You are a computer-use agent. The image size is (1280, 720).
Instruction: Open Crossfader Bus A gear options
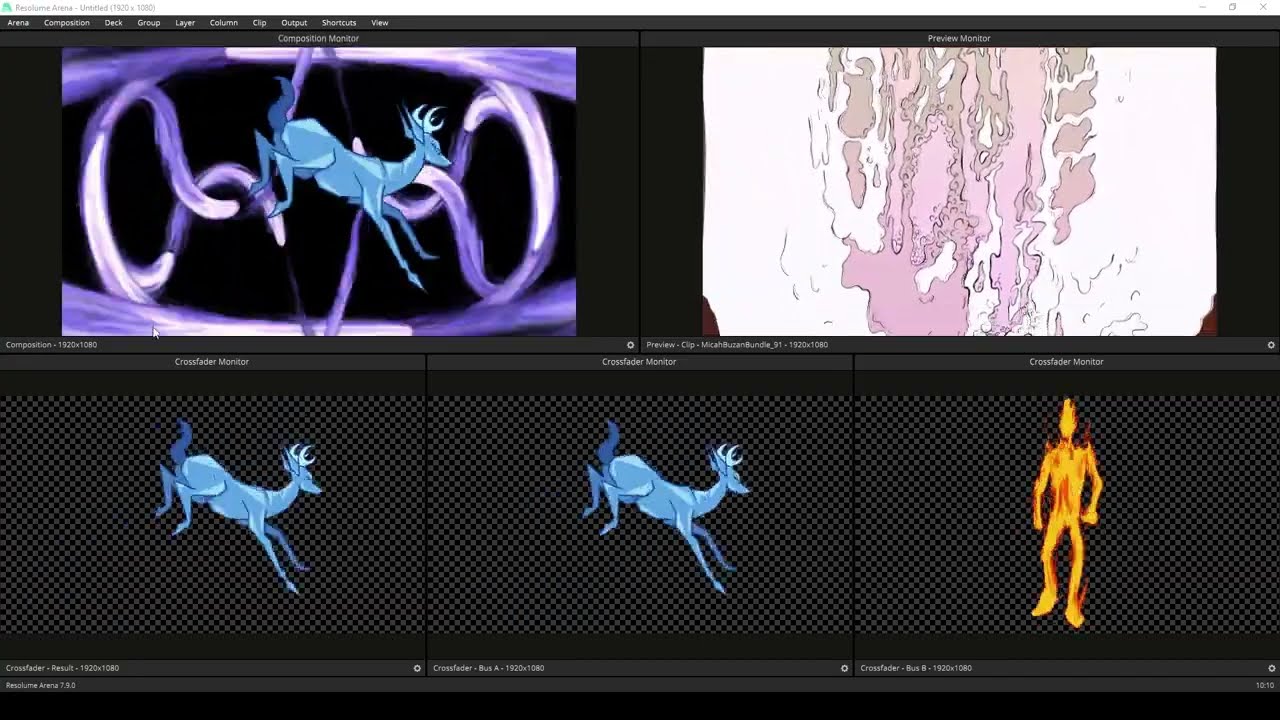[844, 668]
